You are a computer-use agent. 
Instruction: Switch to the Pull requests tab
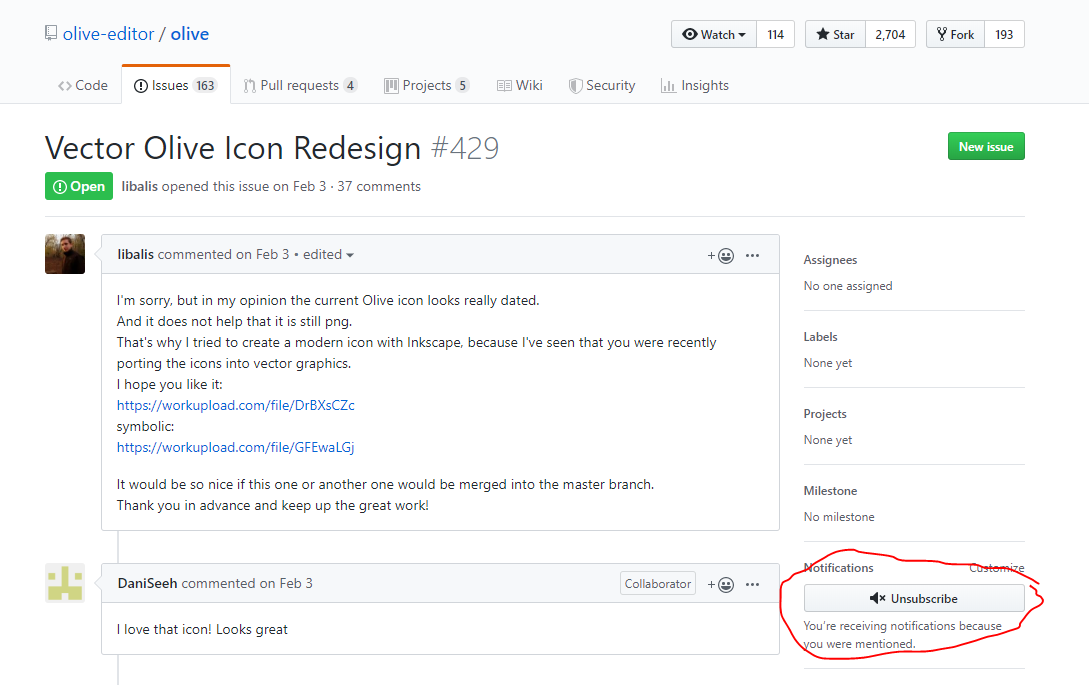click(300, 85)
